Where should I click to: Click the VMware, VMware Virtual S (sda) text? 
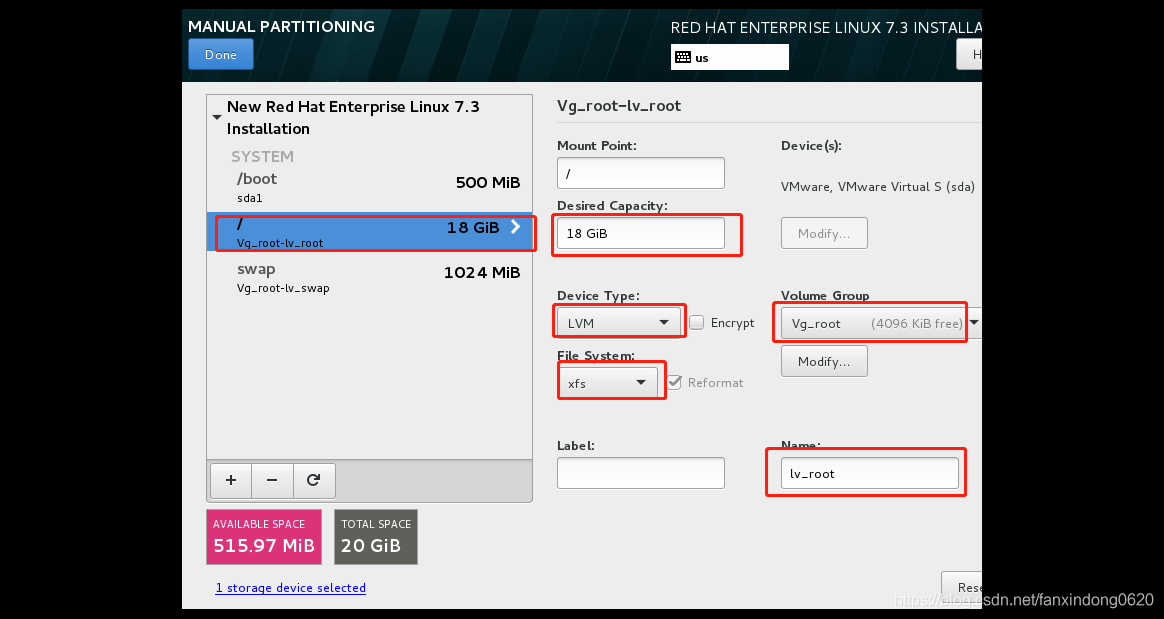pos(877,187)
